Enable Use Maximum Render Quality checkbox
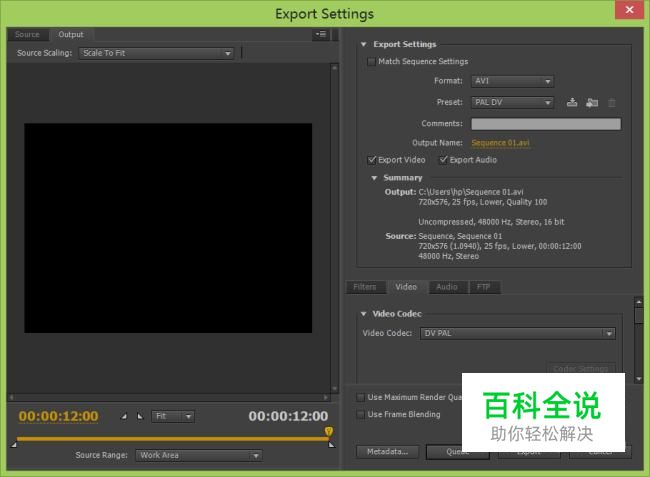 click(x=361, y=397)
